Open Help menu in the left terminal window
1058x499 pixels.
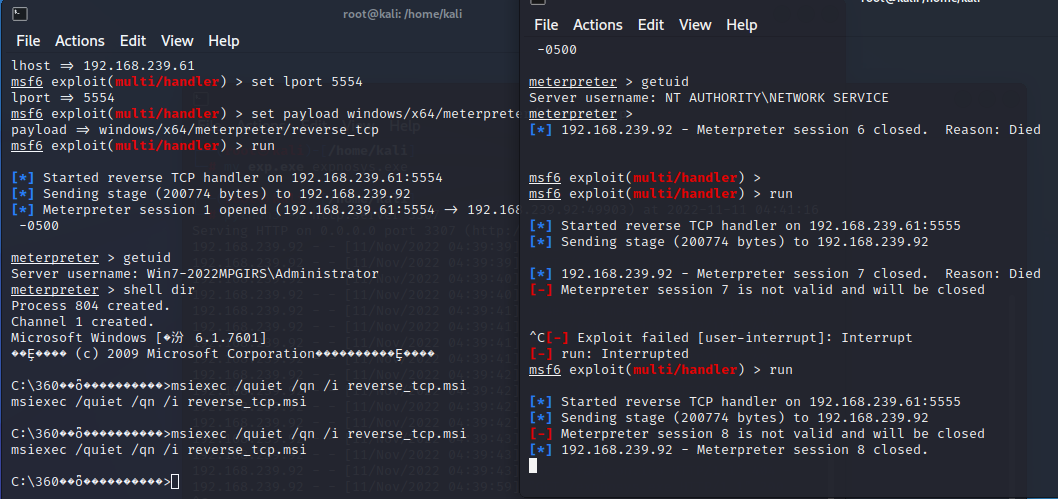pos(224,41)
